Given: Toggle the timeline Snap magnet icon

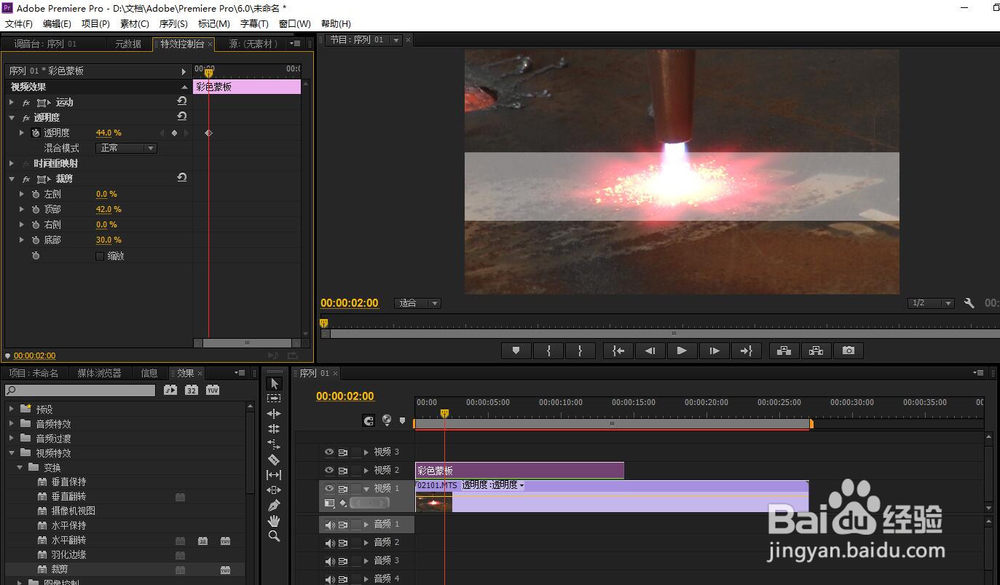Looking at the screenshot, I should [368, 420].
